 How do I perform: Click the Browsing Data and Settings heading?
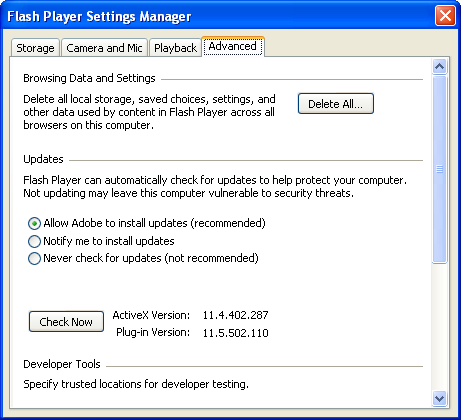(89, 78)
